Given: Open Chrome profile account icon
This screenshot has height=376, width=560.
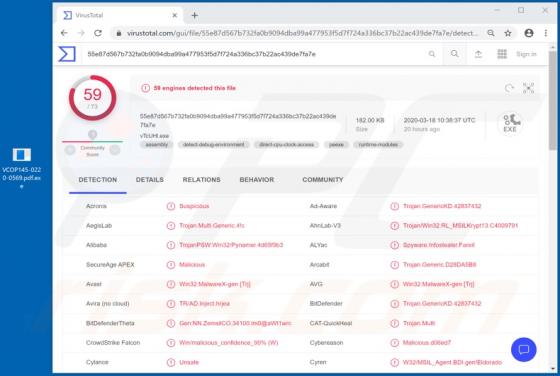Looking at the screenshot, I should click(529, 33).
